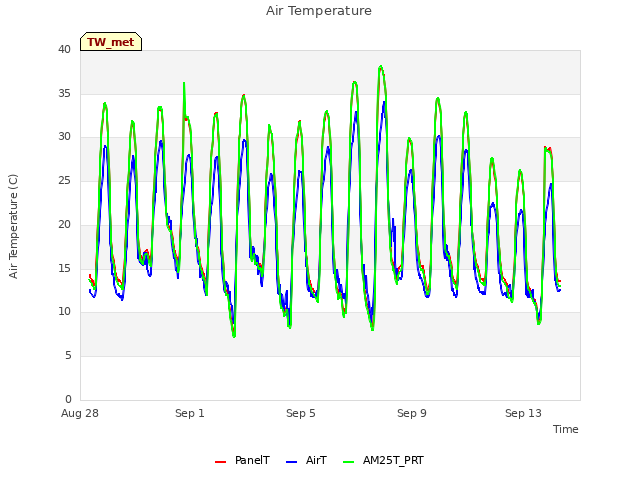Click the Sep 13 x-axis label
The image size is (640, 480).
523,413
